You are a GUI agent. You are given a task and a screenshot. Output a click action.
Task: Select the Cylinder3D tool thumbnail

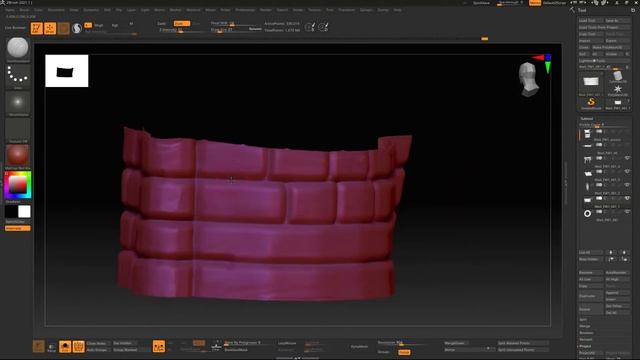click(618, 76)
